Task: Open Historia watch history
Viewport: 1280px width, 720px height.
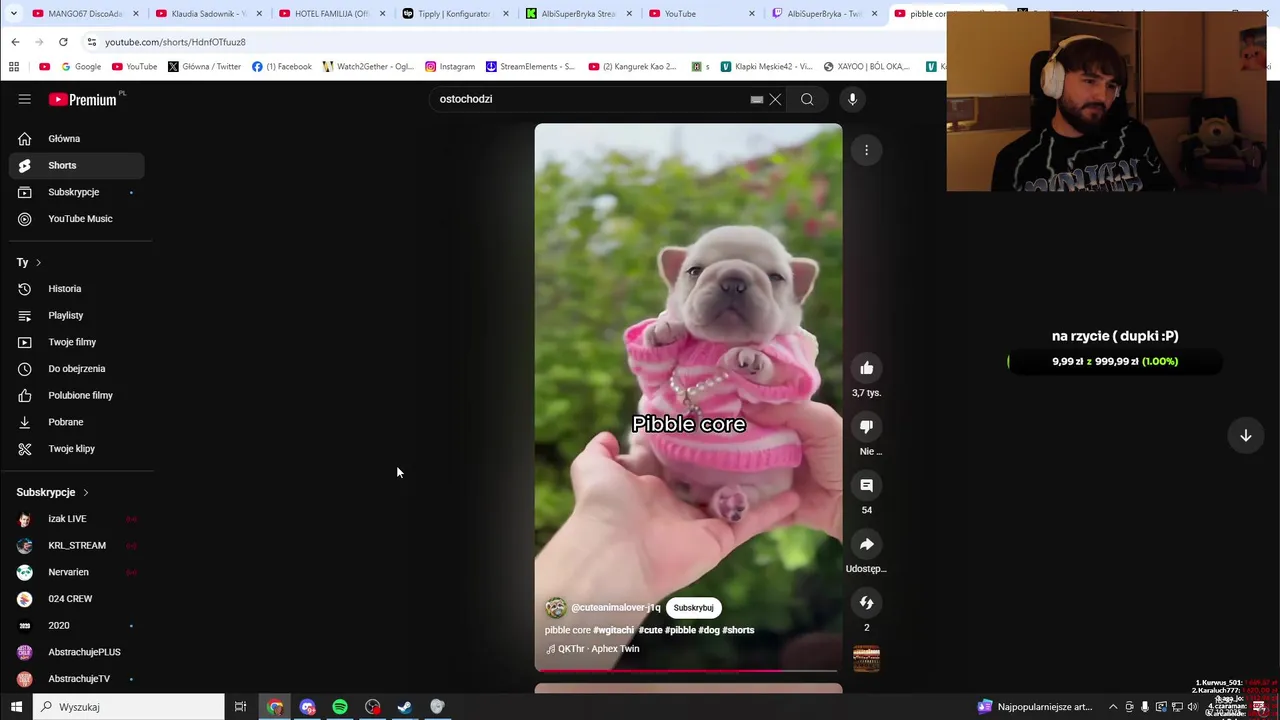Action: click(76, 289)
